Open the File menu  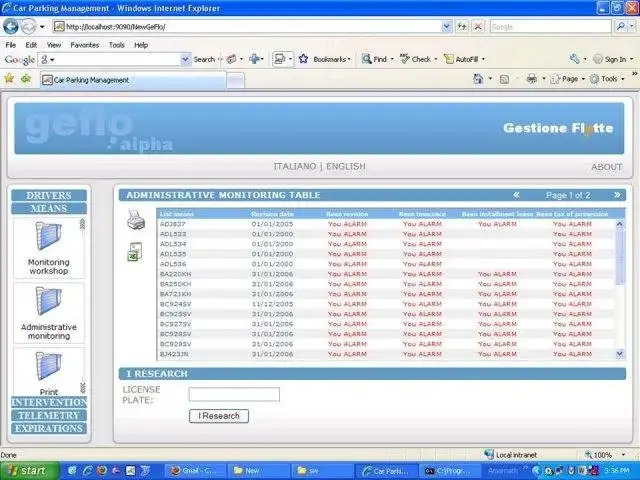click(11, 45)
